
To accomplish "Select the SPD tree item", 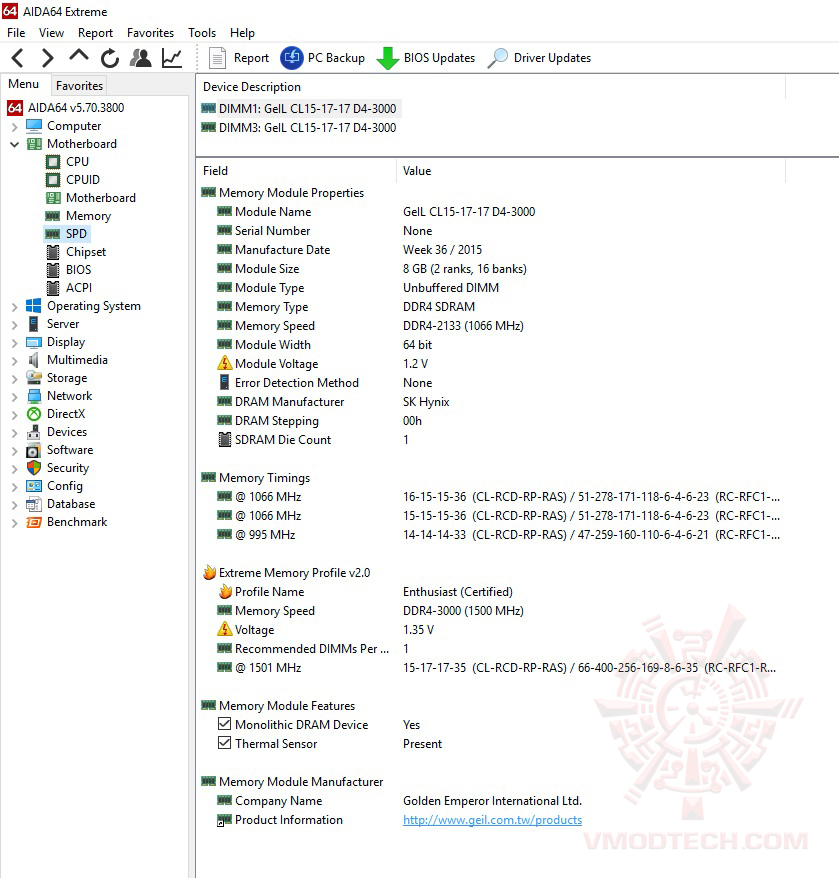I will pyautogui.click(x=76, y=233).
